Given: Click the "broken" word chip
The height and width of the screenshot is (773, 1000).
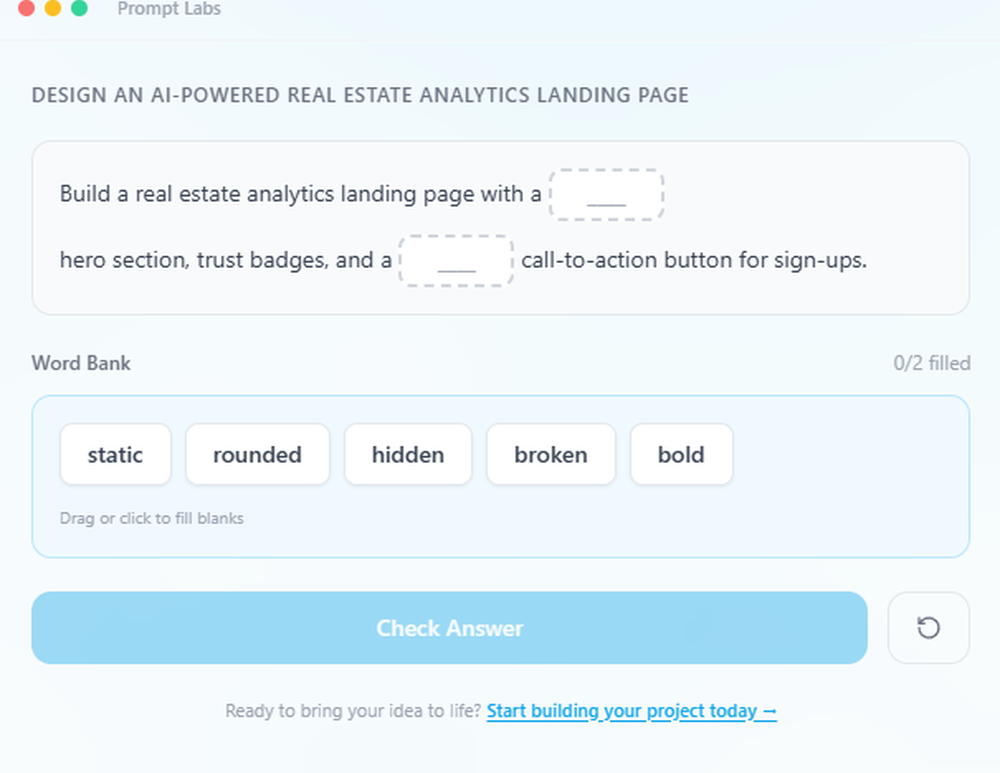Looking at the screenshot, I should [551, 455].
